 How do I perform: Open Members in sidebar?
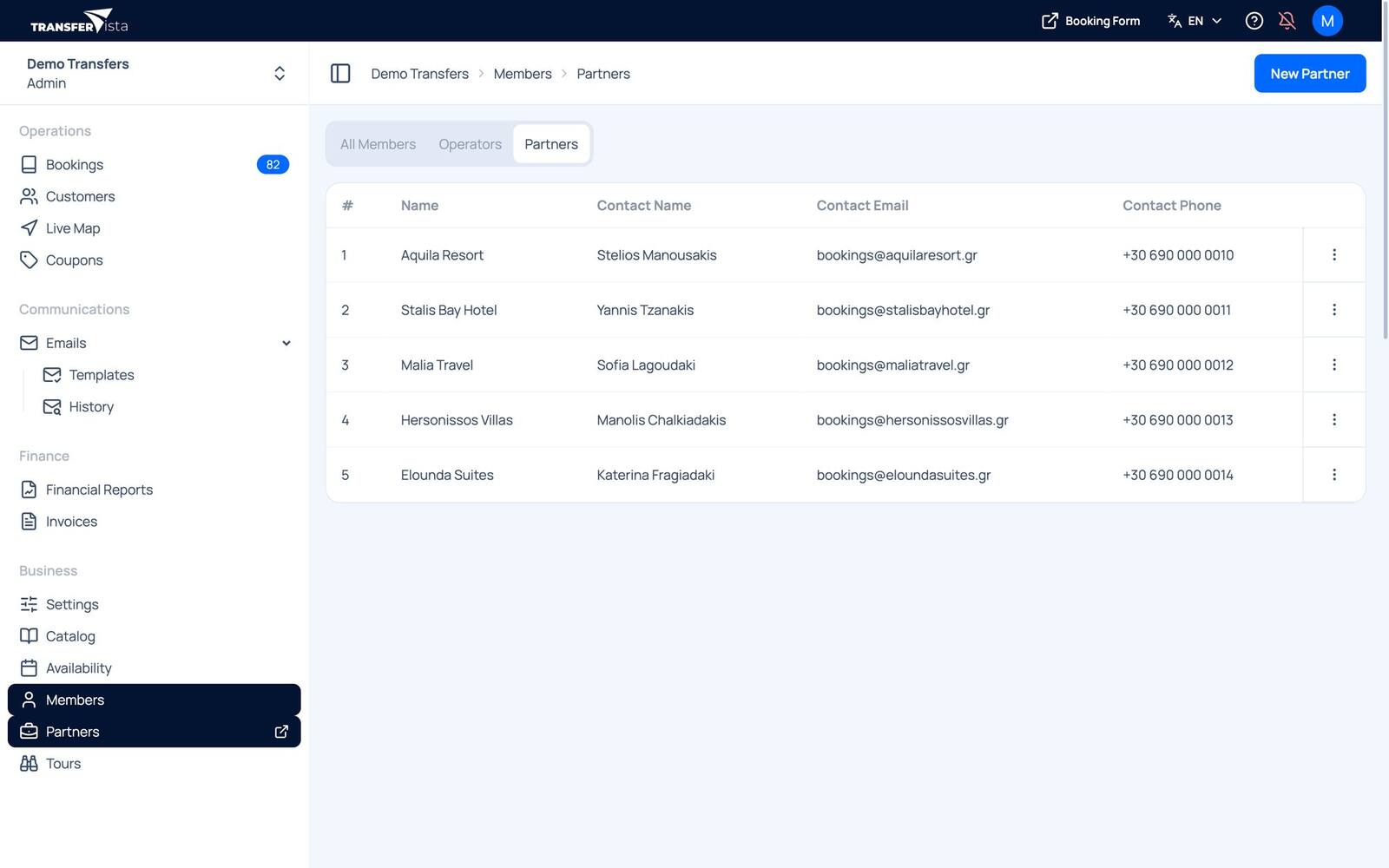coord(155,700)
